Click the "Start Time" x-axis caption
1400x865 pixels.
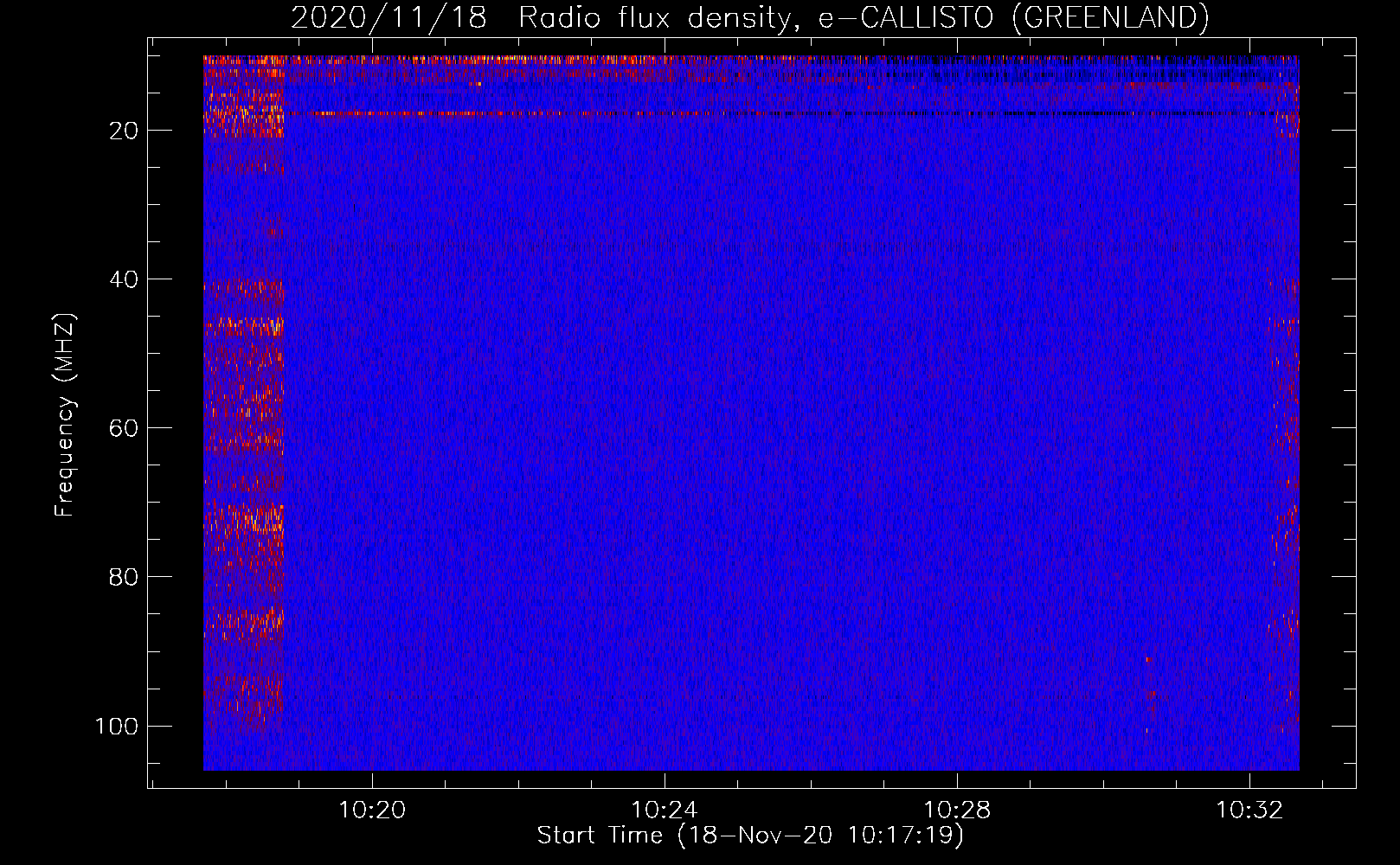coord(749,836)
